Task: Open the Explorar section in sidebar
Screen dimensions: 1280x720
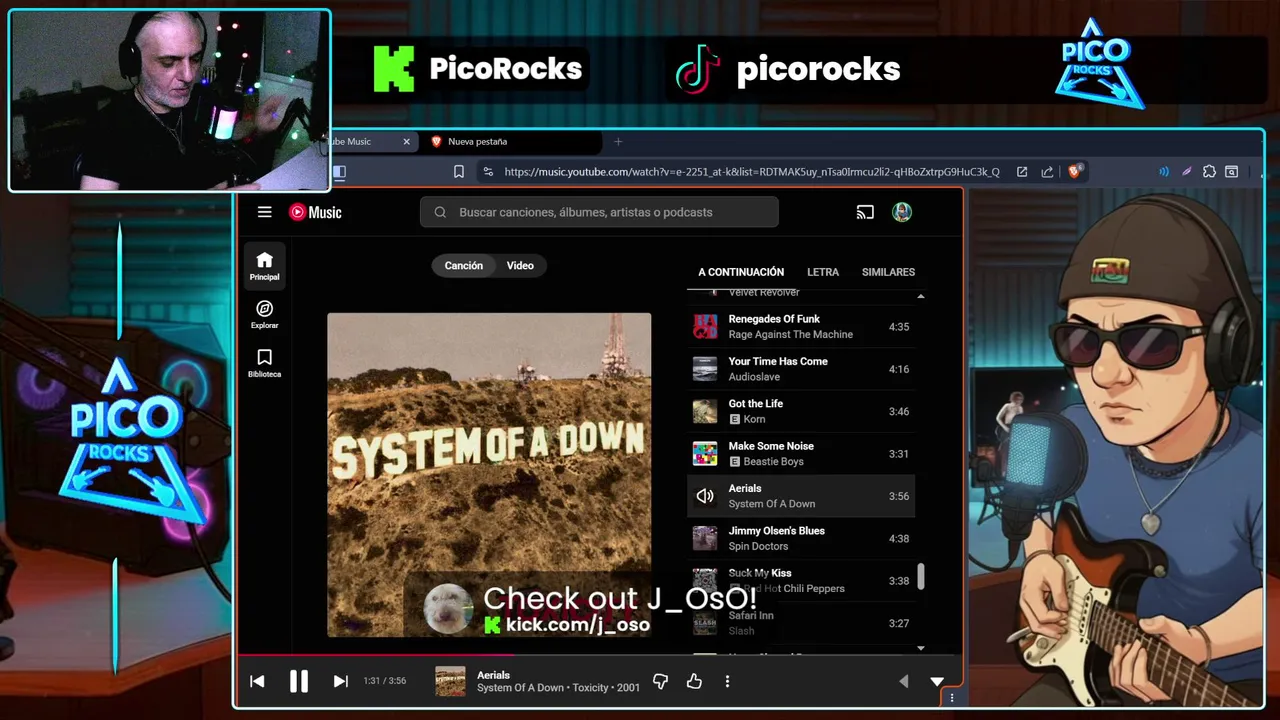Action: tap(264, 315)
